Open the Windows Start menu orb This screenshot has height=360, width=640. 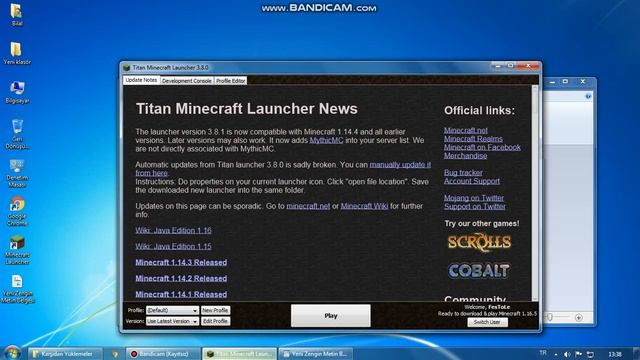coord(12,353)
